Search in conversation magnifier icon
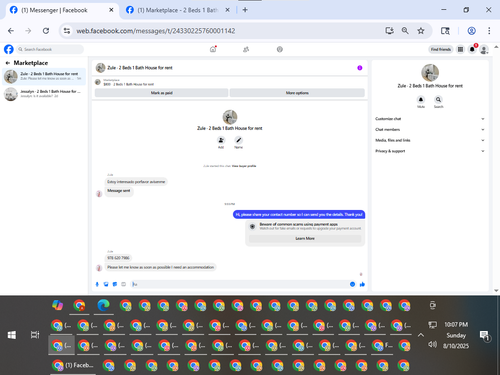This screenshot has height=375, width=500. [438, 99]
